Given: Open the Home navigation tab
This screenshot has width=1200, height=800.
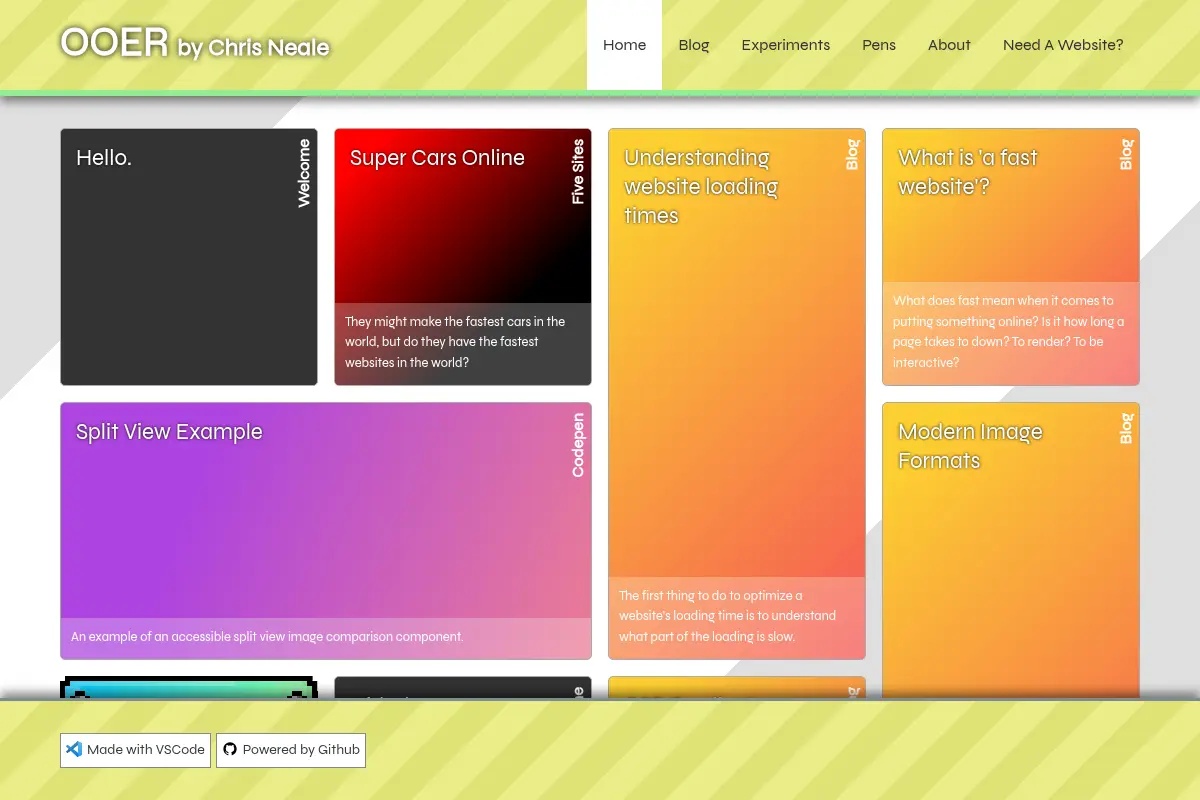Looking at the screenshot, I should click(624, 45).
